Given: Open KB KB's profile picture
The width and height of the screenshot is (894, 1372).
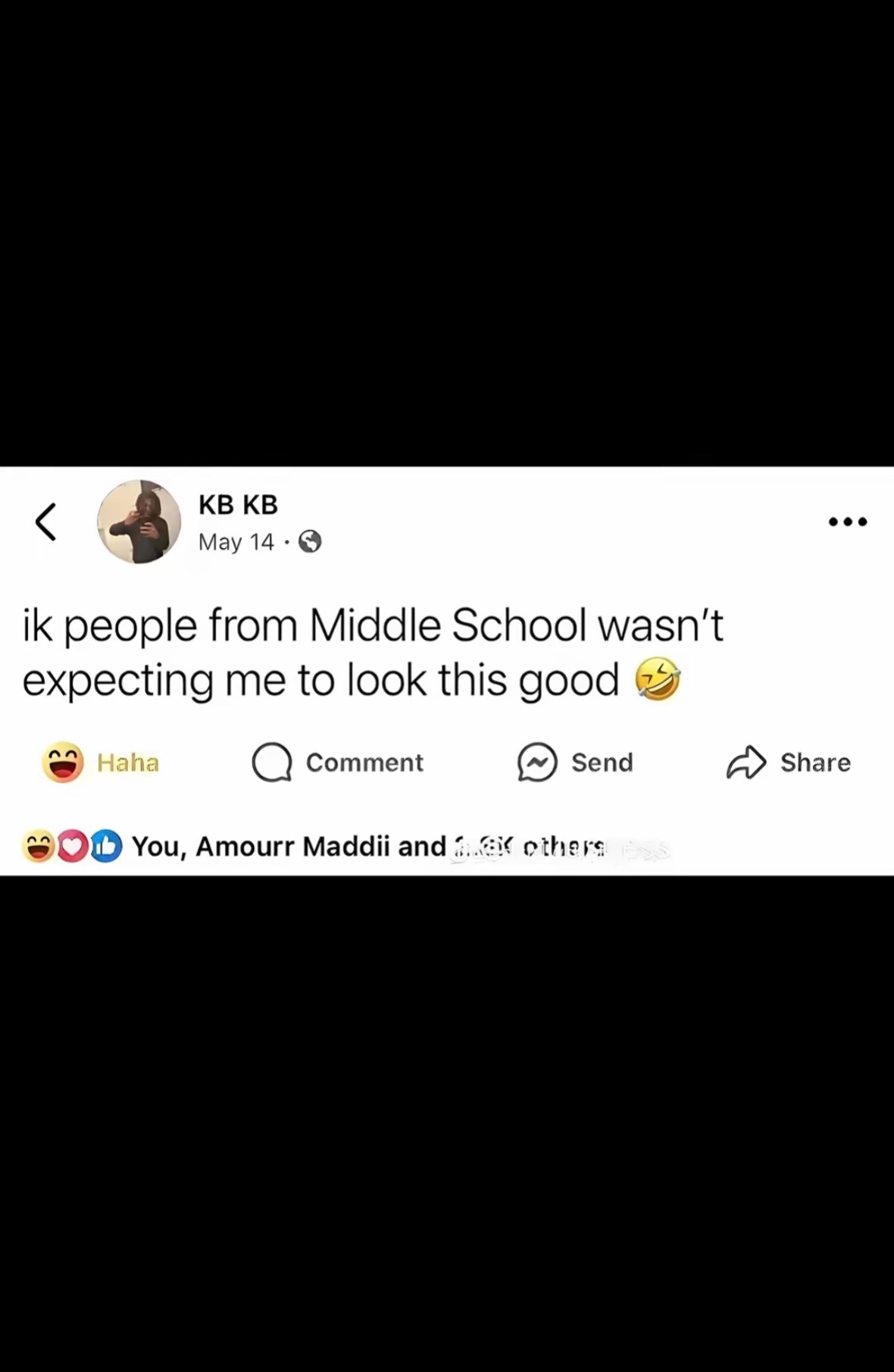Looking at the screenshot, I should coord(139,522).
